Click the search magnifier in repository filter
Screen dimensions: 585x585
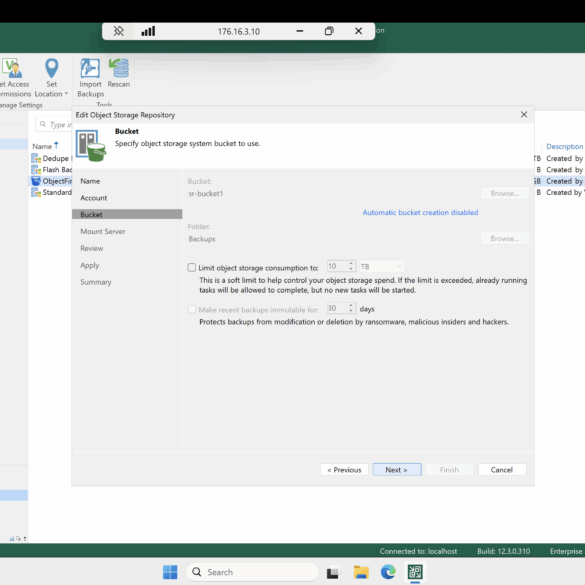(x=43, y=124)
